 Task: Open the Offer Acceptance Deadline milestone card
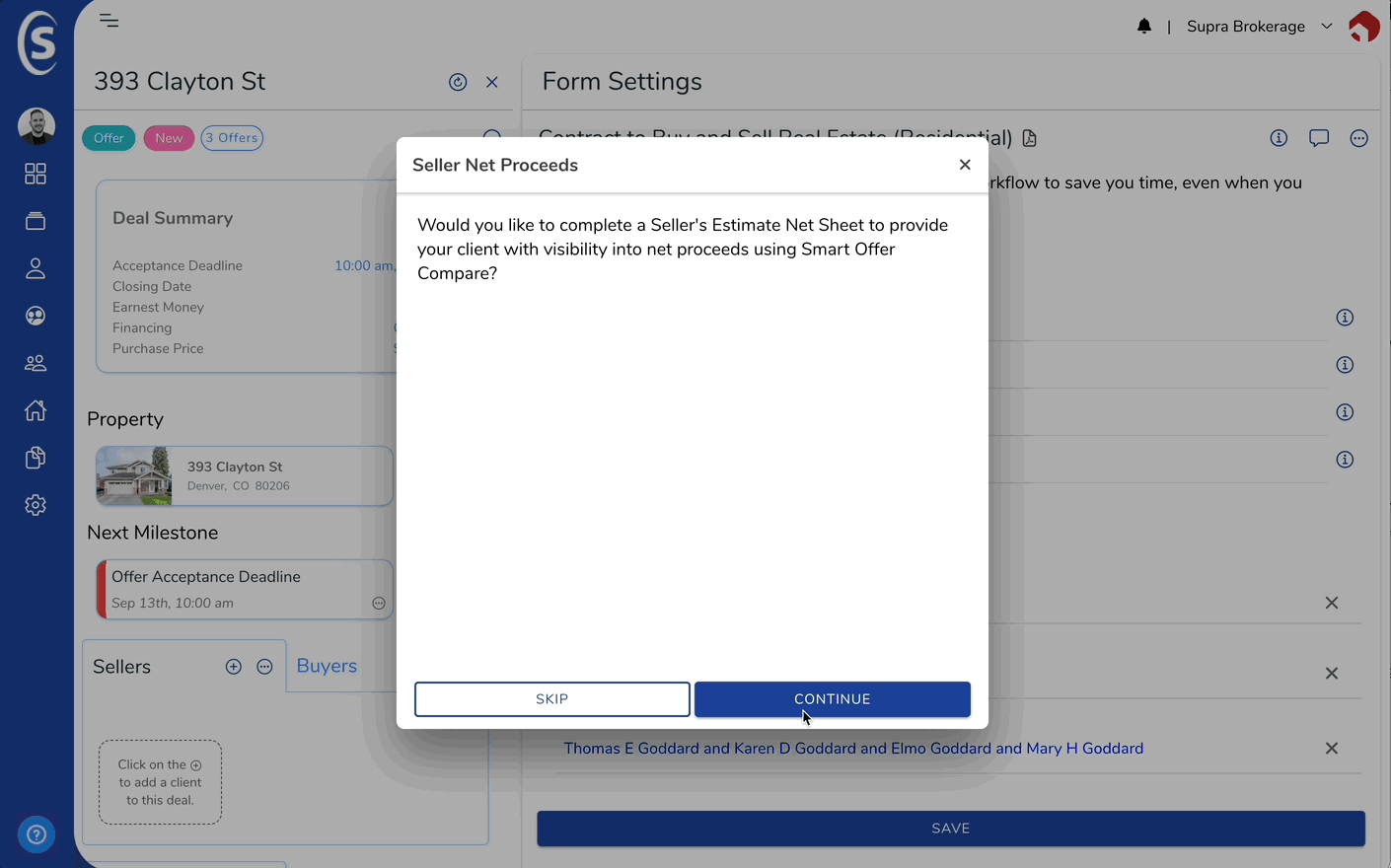coord(245,590)
